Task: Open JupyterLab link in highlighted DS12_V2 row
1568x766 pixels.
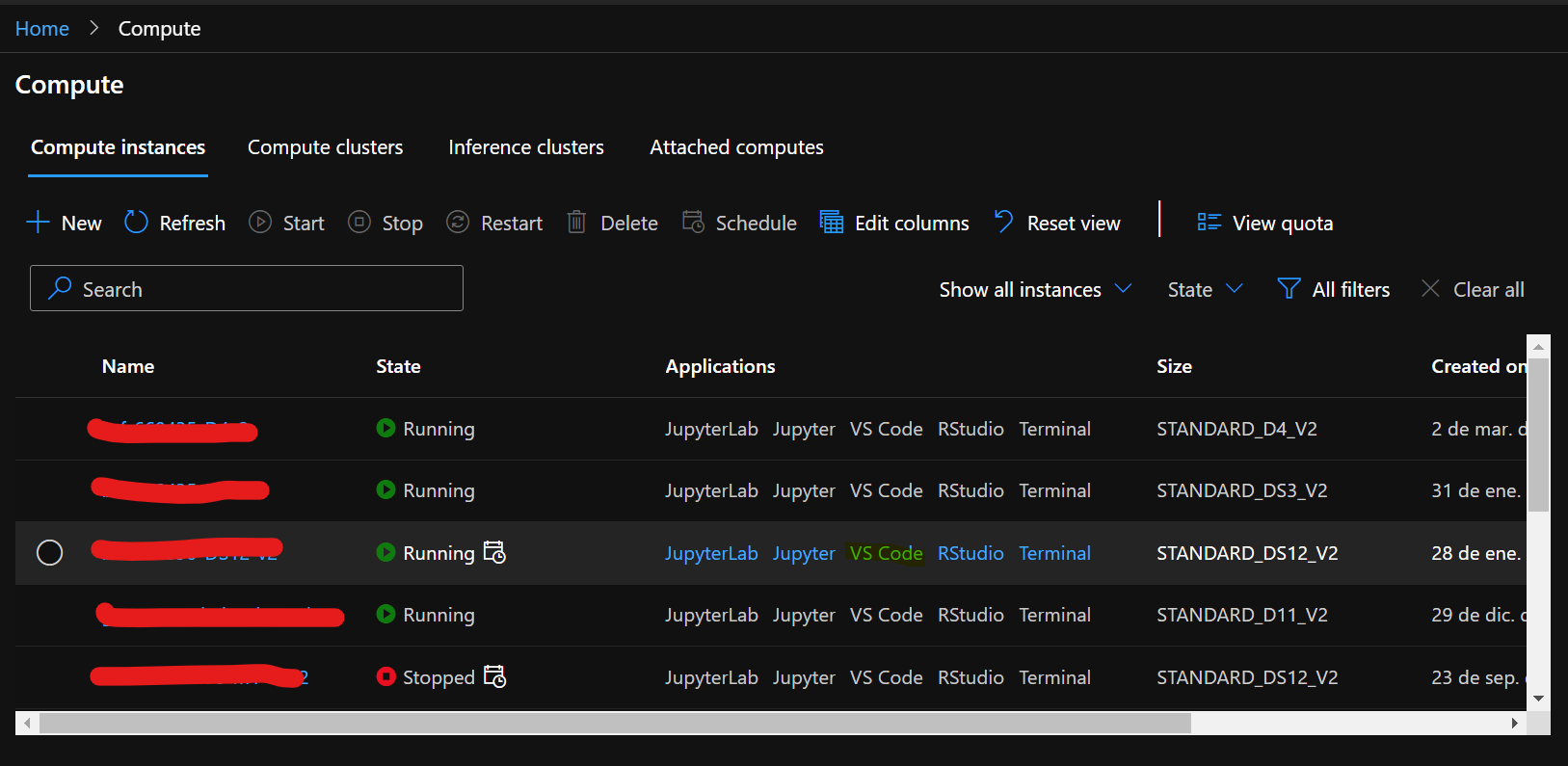Action: coord(711,553)
